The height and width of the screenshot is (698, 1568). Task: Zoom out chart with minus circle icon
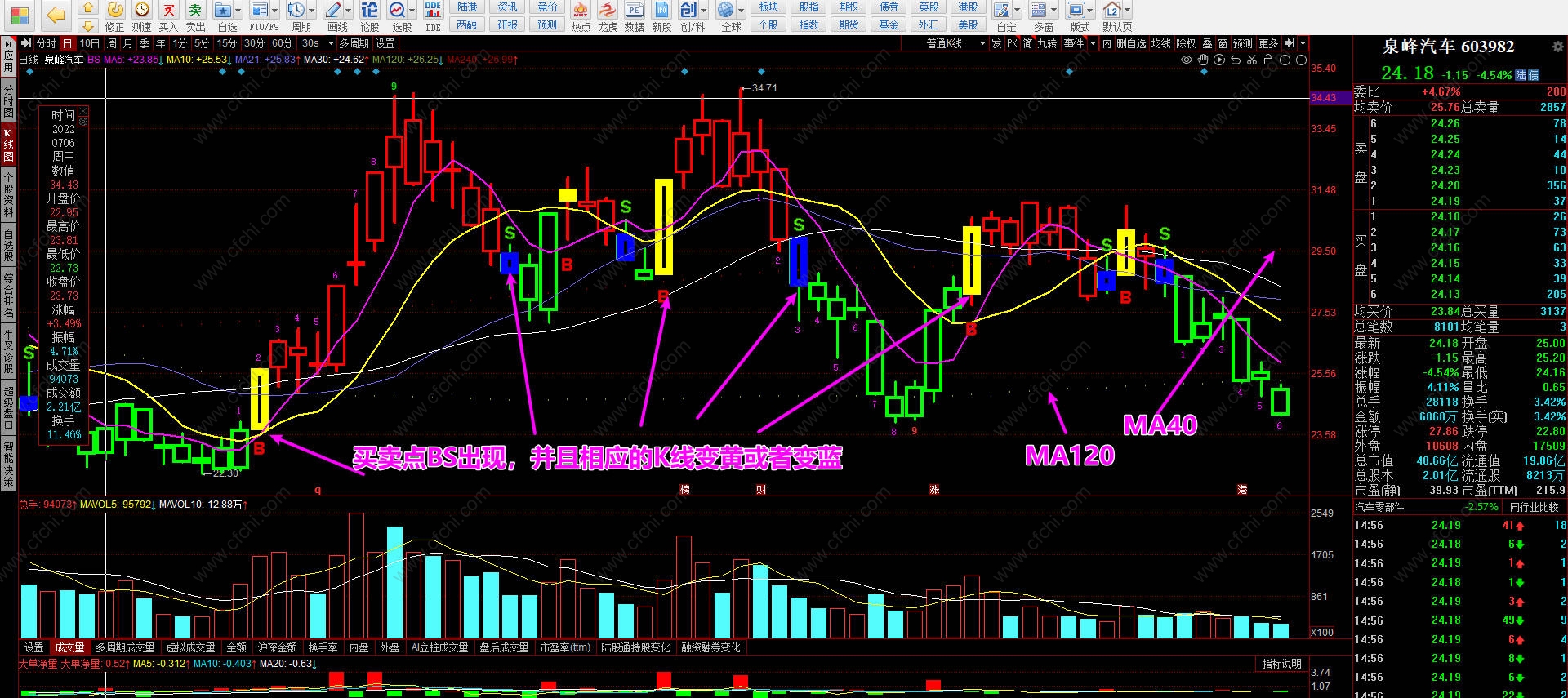[x=1301, y=60]
